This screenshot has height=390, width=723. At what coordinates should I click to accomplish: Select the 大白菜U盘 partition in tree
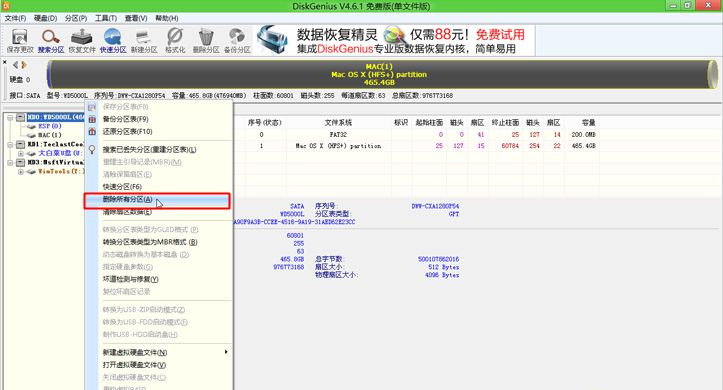tap(60, 153)
